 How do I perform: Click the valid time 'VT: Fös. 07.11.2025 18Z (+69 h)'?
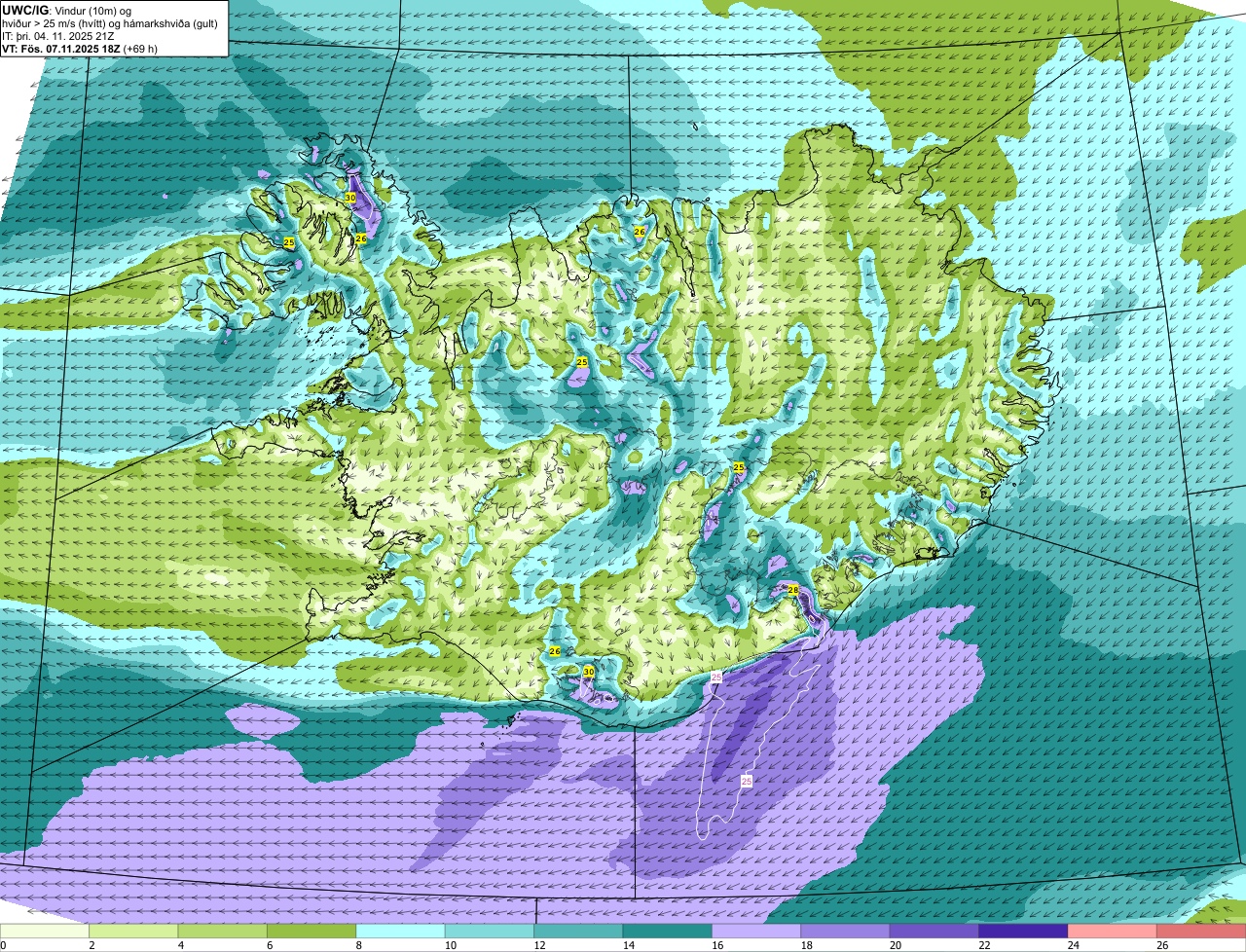click(80, 48)
